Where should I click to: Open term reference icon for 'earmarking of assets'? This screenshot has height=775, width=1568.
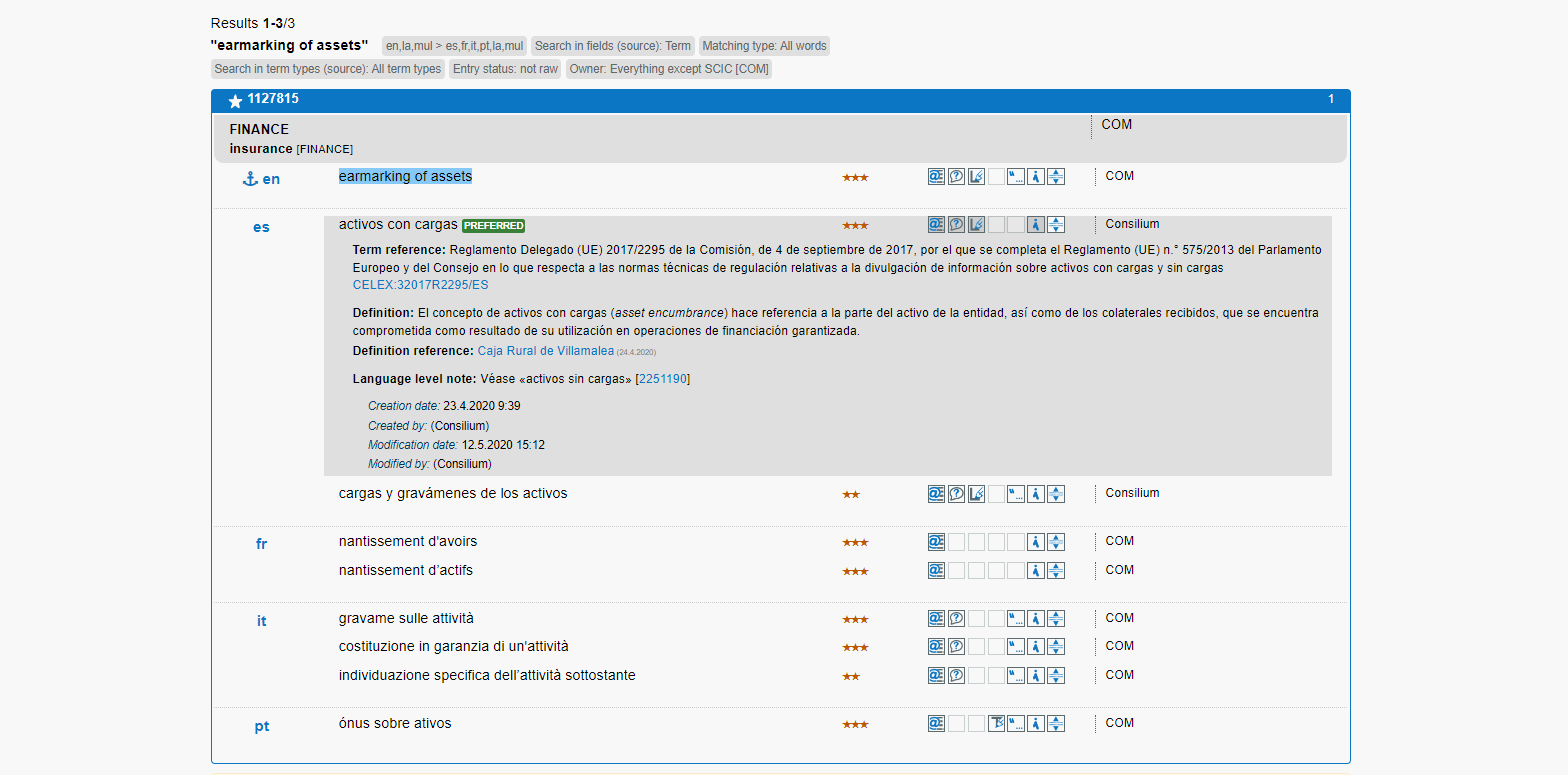[x=936, y=177]
